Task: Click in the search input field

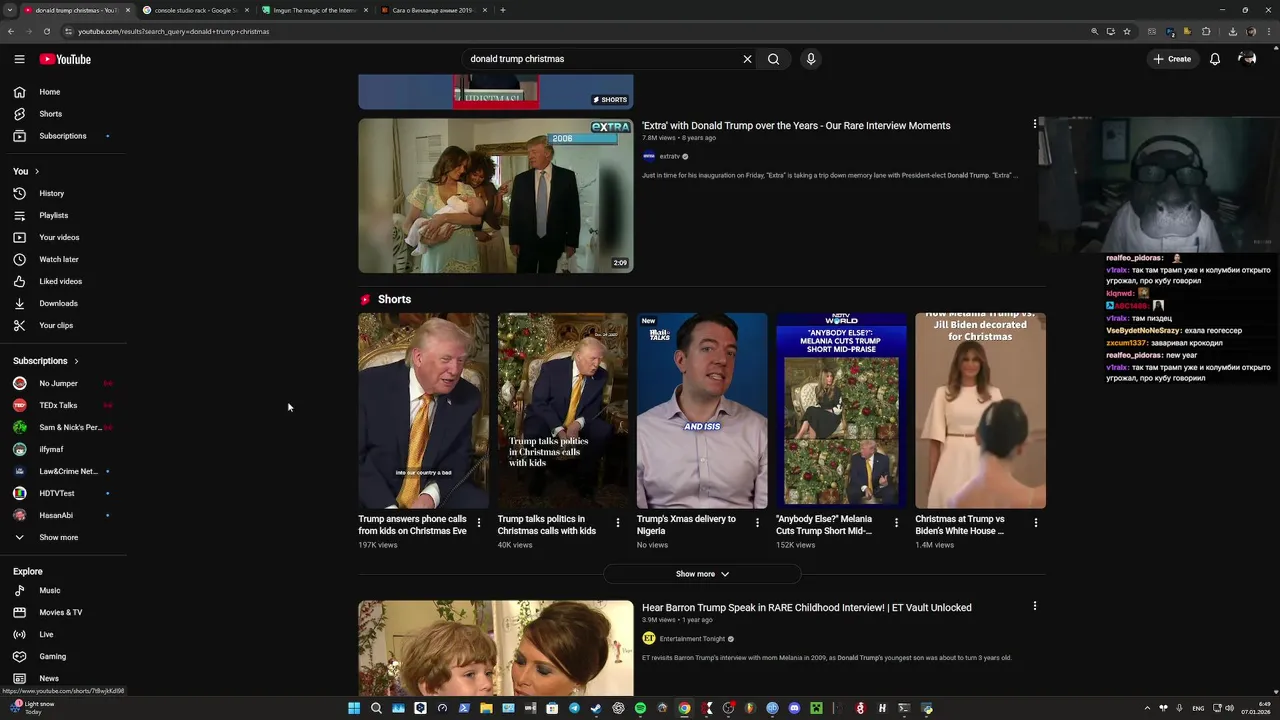Action: tap(600, 59)
